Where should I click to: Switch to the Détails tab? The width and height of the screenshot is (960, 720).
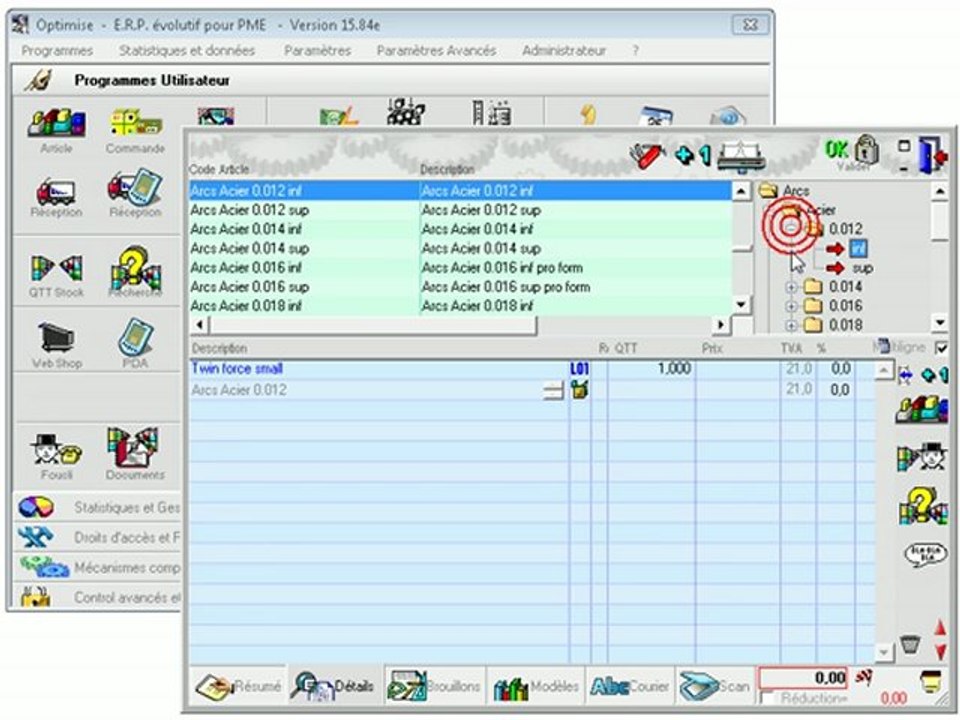(x=334, y=686)
